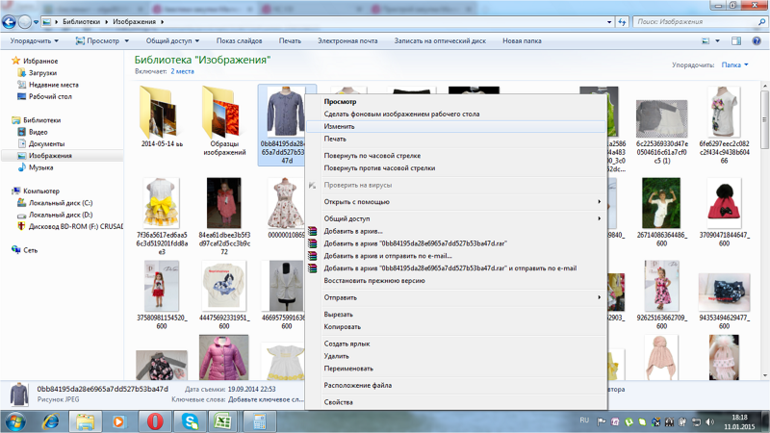The image size is (770, 433).
Task: Expand the "Упорядочить" toolbar dropdown
Action: tap(34, 41)
